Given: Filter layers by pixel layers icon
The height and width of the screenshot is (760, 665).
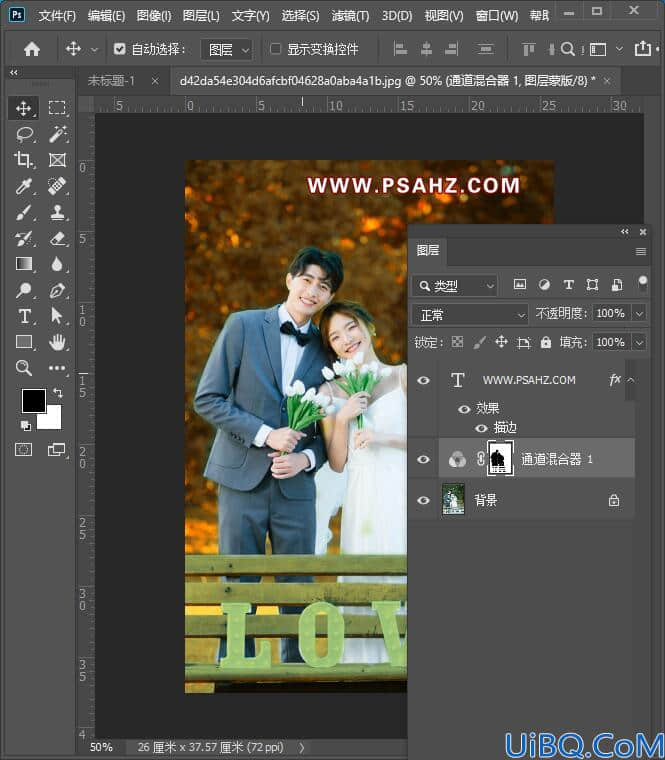Looking at the screenshot, I should 520,285.
